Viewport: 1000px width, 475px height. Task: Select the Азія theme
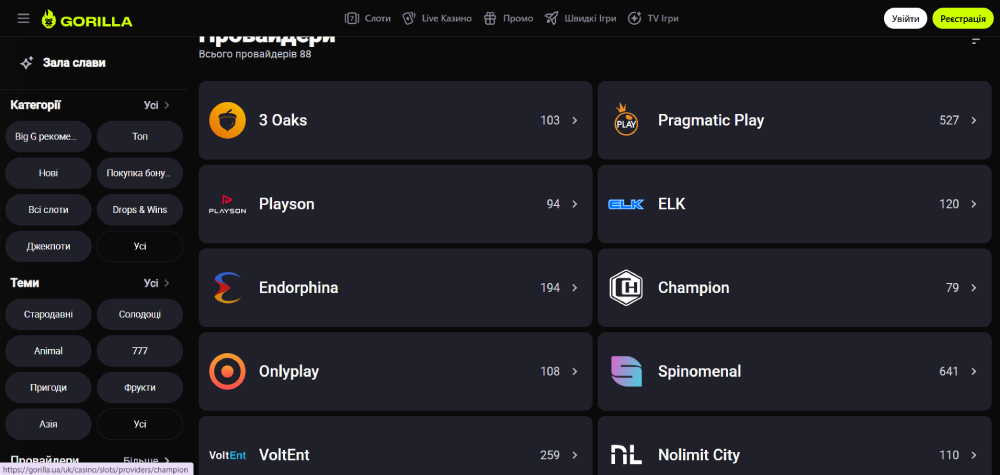click(x=48, y=424)
